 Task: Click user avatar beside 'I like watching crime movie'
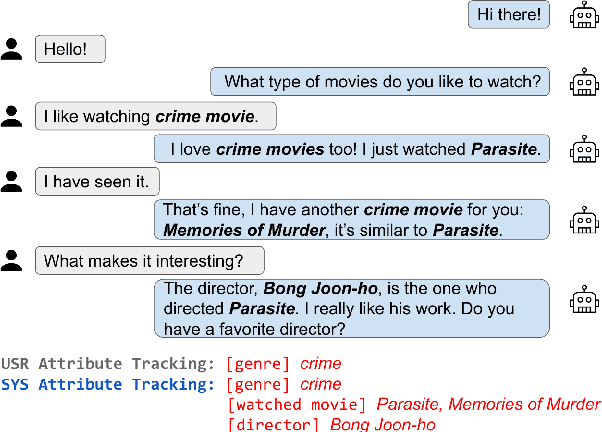coord(12,116)
